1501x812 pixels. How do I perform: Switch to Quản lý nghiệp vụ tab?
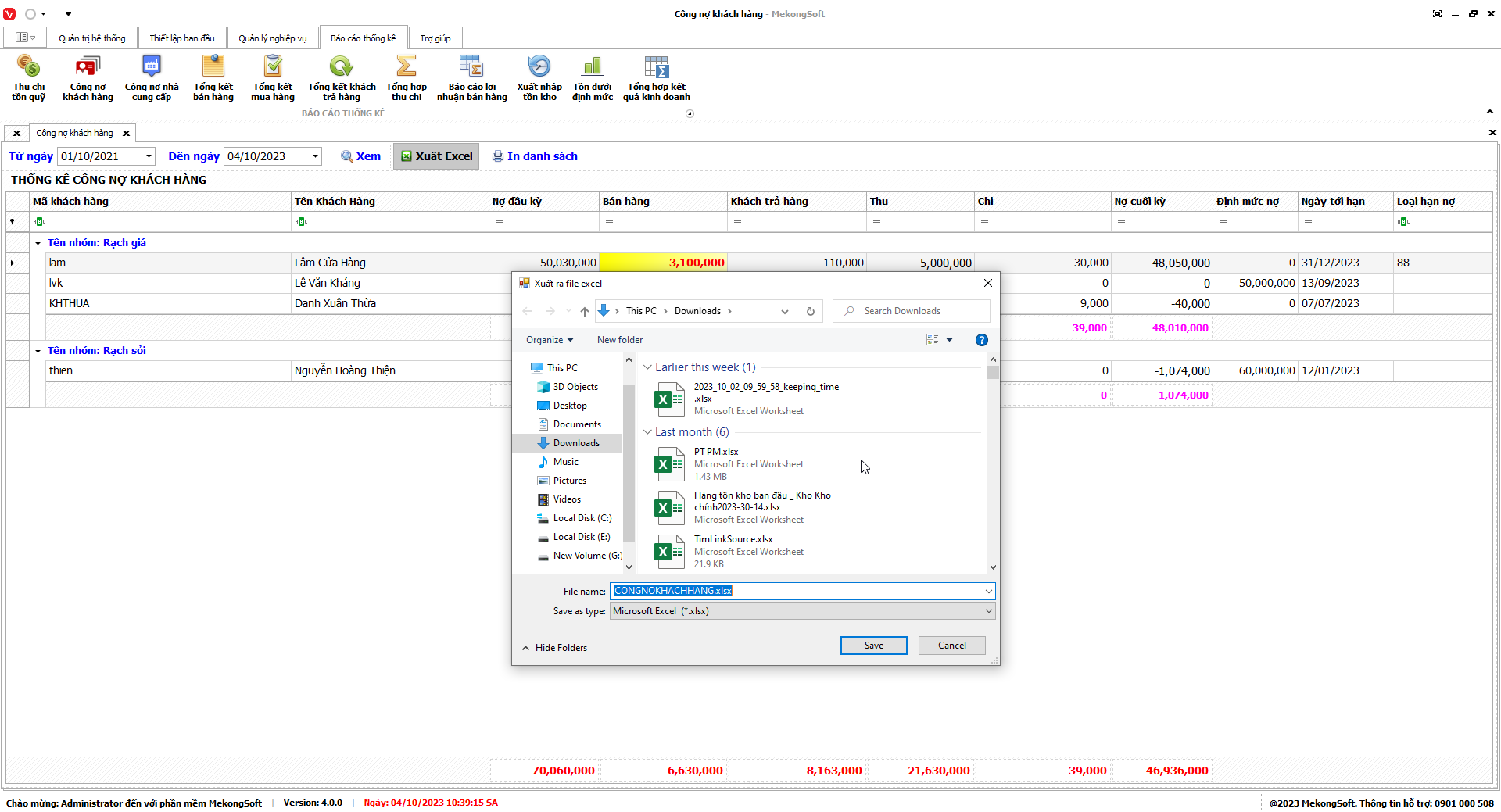[x=272, y=38]
